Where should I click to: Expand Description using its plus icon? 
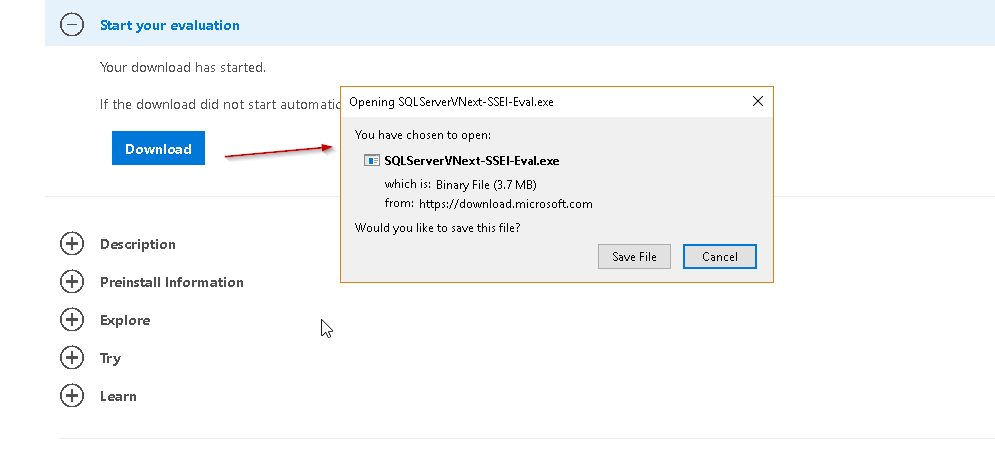click(72, 244)
